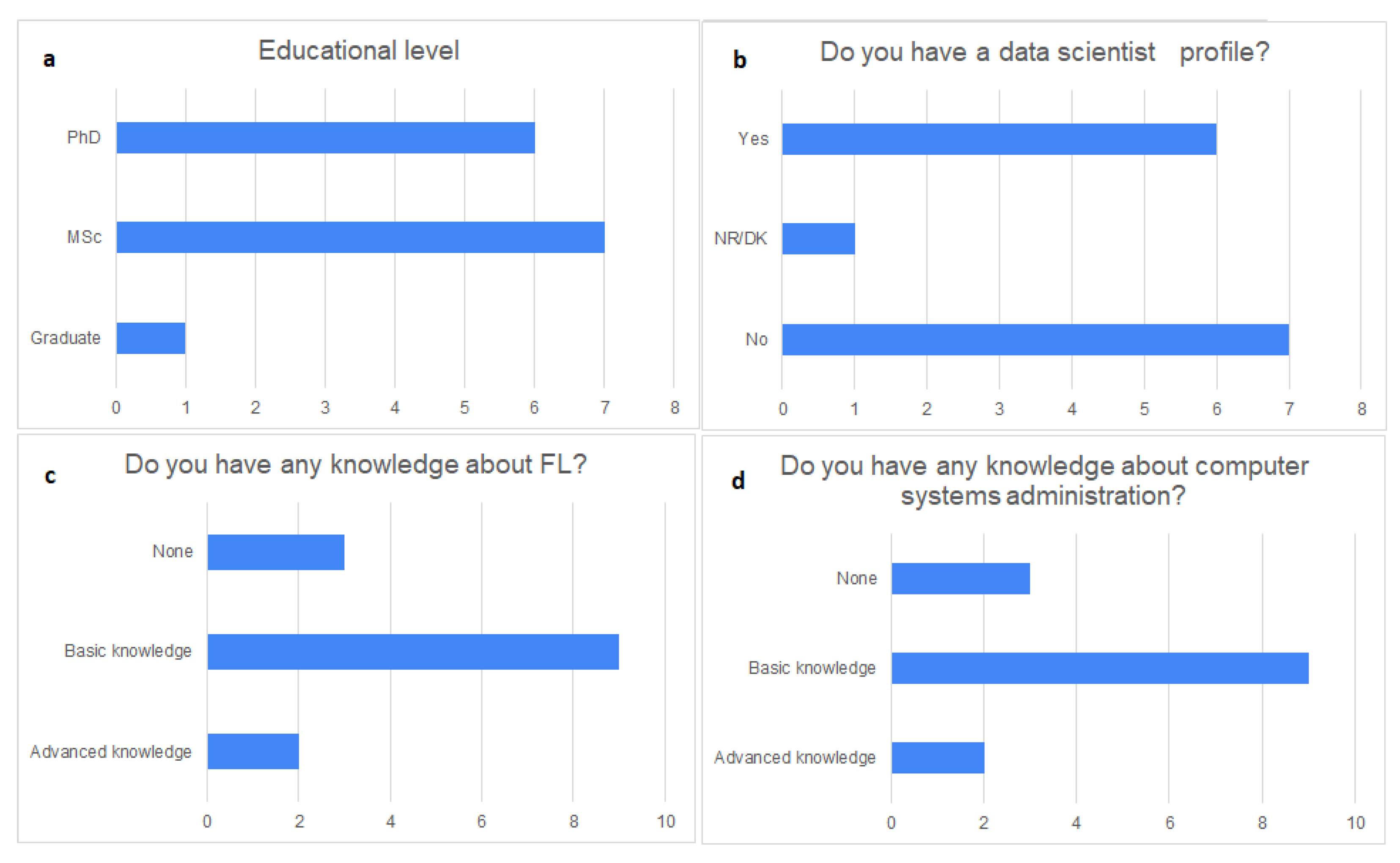Click the 'Educational level' chart title

click(x=359, y=51)
